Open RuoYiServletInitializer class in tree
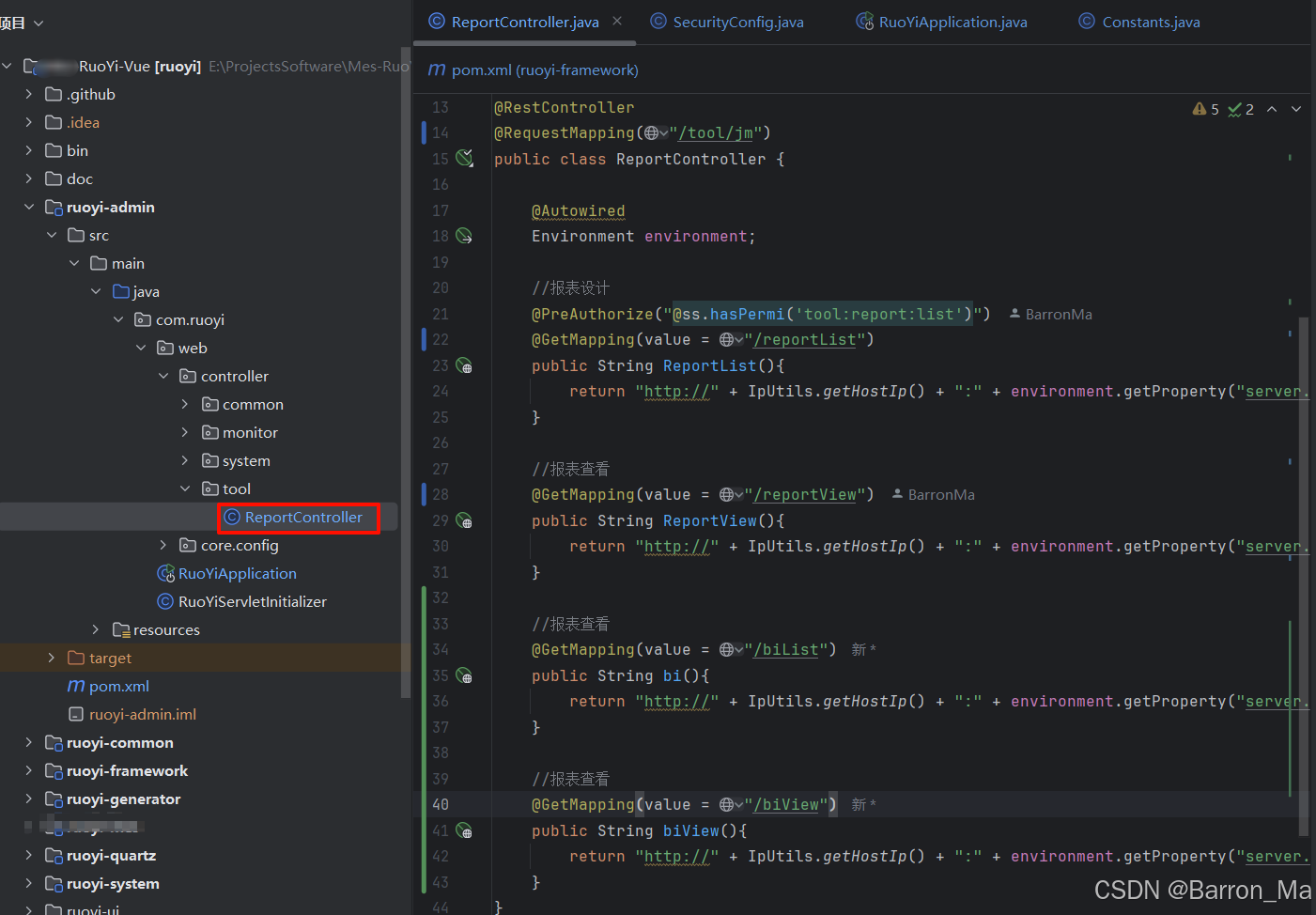 coord(253,601)
